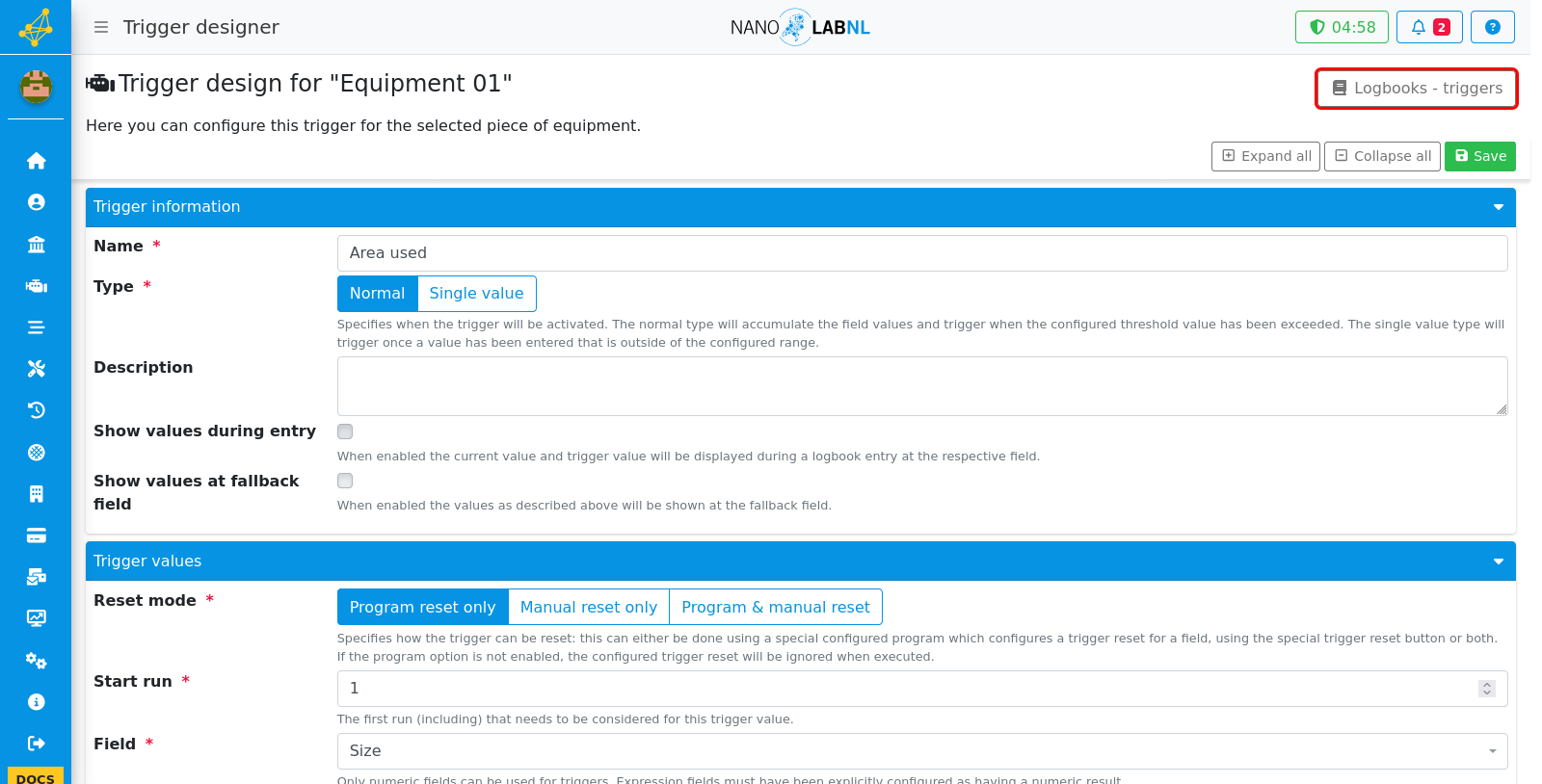Select the Normal trigger type
Image resolution: width=1542 pixels, height=784 pixels.
point(377,294)
